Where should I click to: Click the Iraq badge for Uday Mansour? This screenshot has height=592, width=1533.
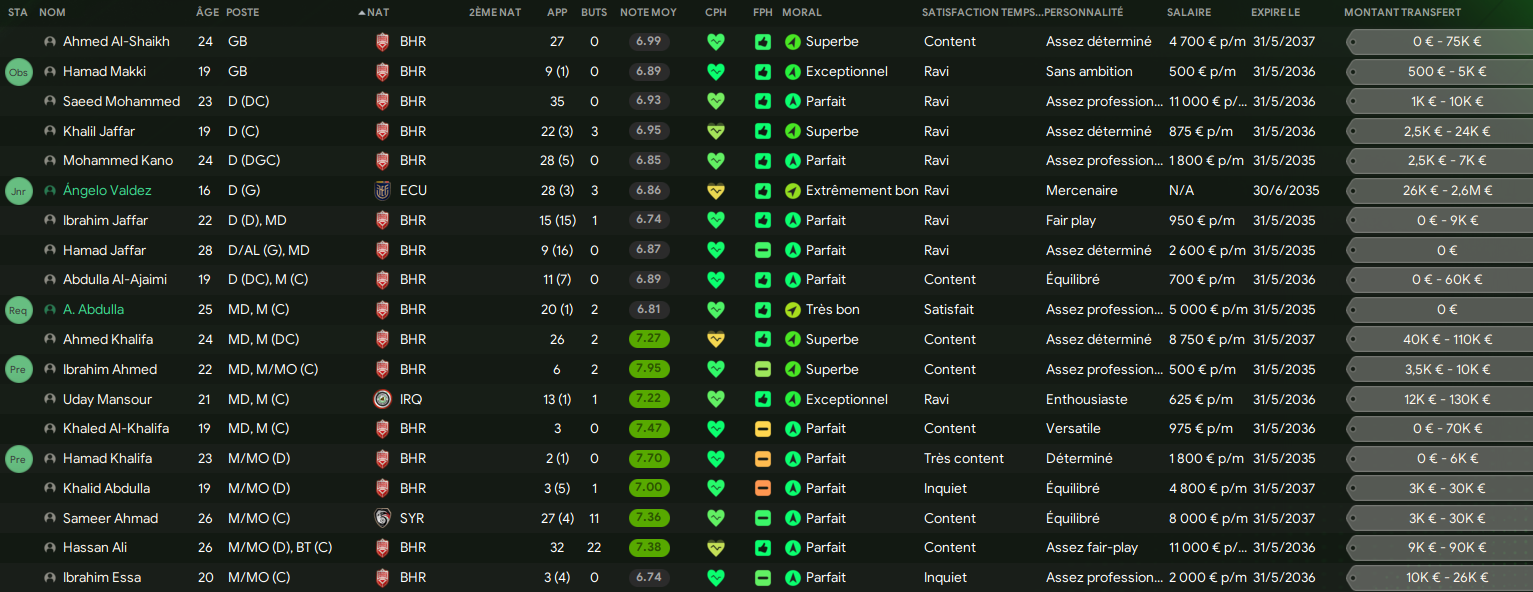point(382,399)
